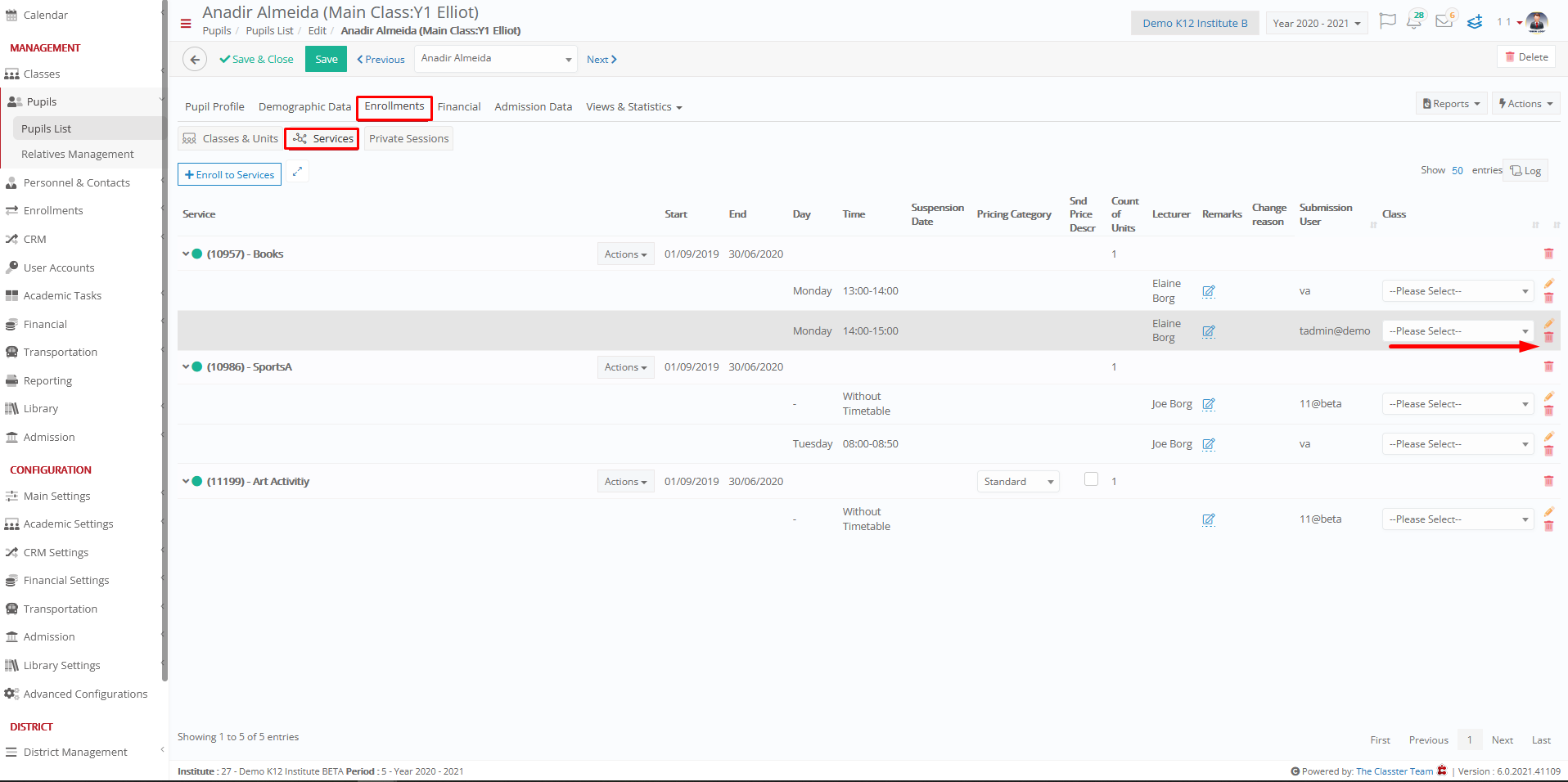Viewport: 1568px width, 782px height.
Task: Open the pupil selector Anadir Almeida dropdown
Action: click(496, 59)
